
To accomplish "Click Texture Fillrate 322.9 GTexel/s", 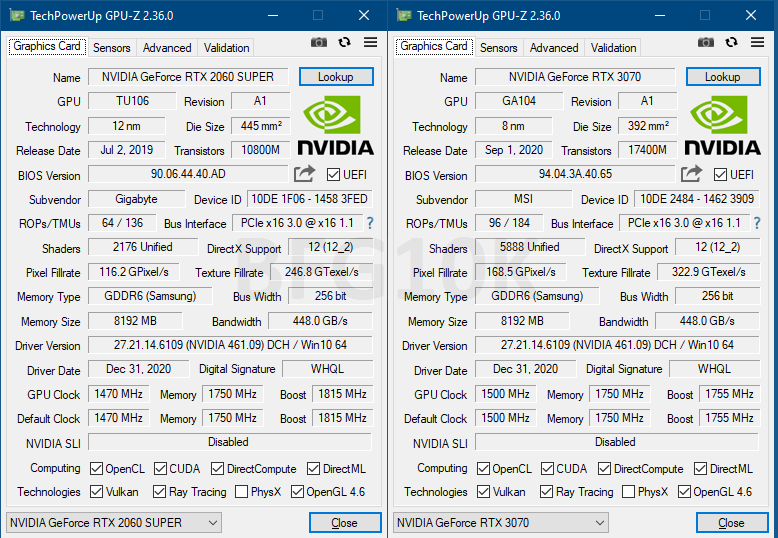I will pos(709,272).
